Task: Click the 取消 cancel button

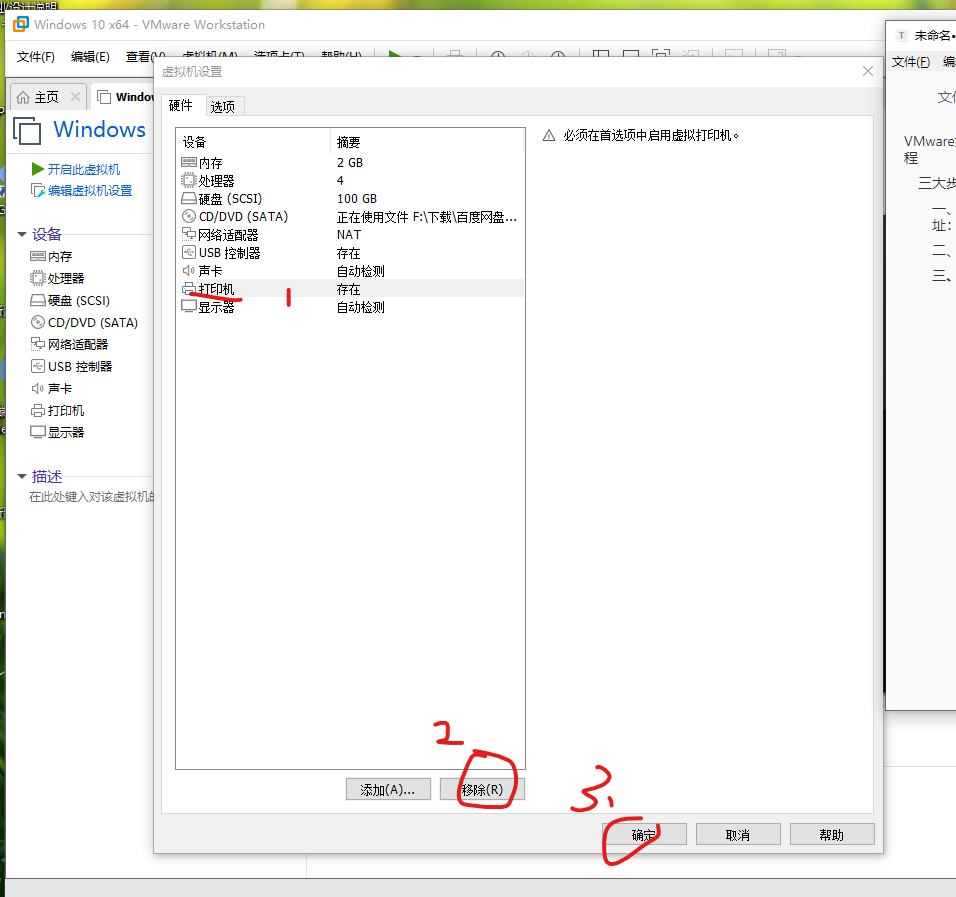Action: pos(738,835)
